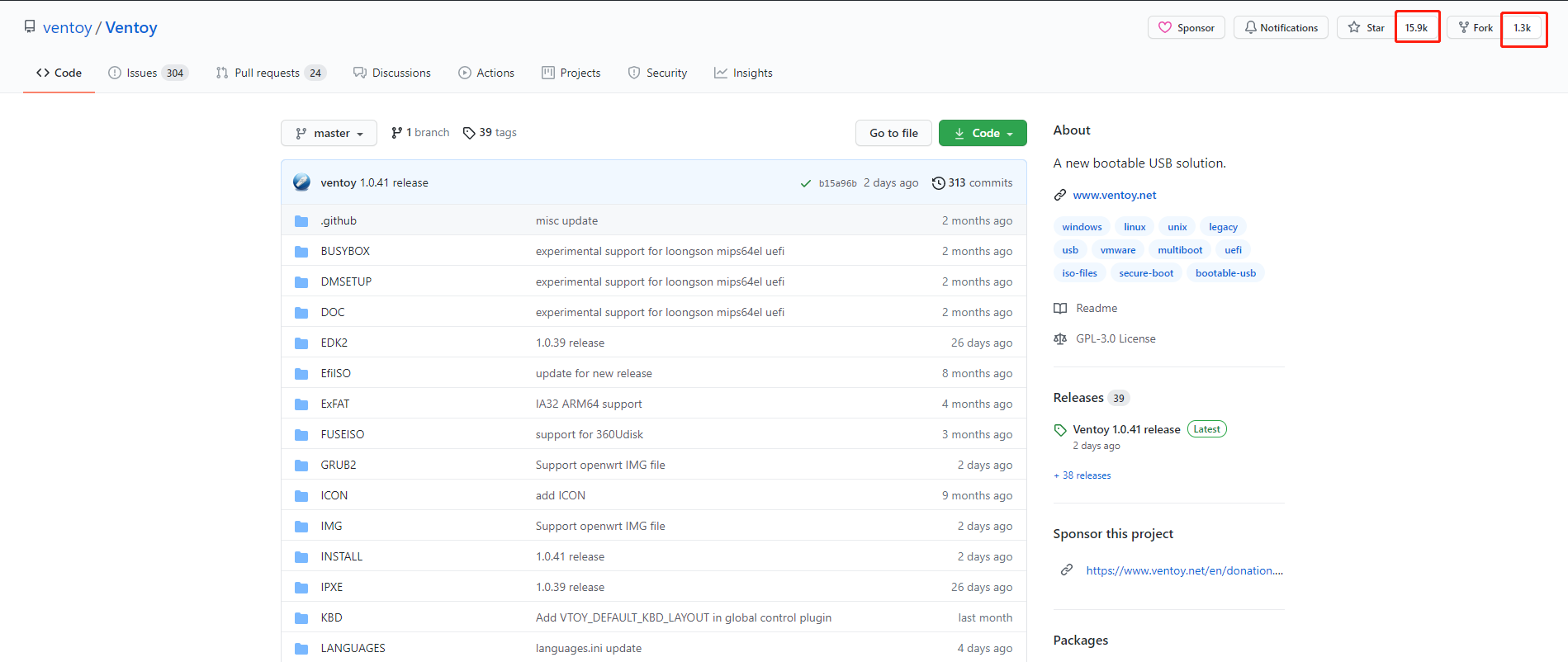Image resolution: width=1568 pixels, height=662 pixels.
Task: Open the 39 tags link
Action: click(490, 132)
